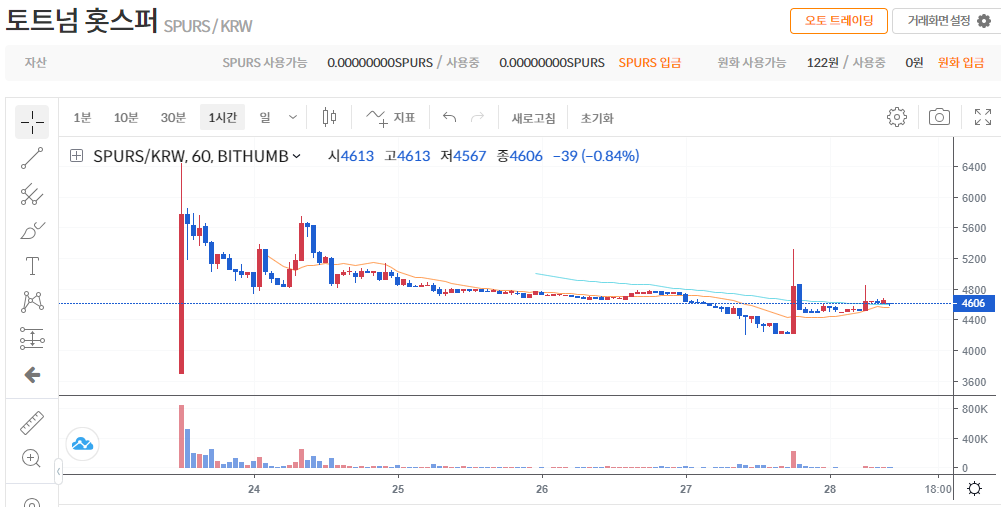Image resolution: width=1001 pixels, height=507 pixels.
Task: Click the 오토 트레이딩 button
Action: [839, 21]
